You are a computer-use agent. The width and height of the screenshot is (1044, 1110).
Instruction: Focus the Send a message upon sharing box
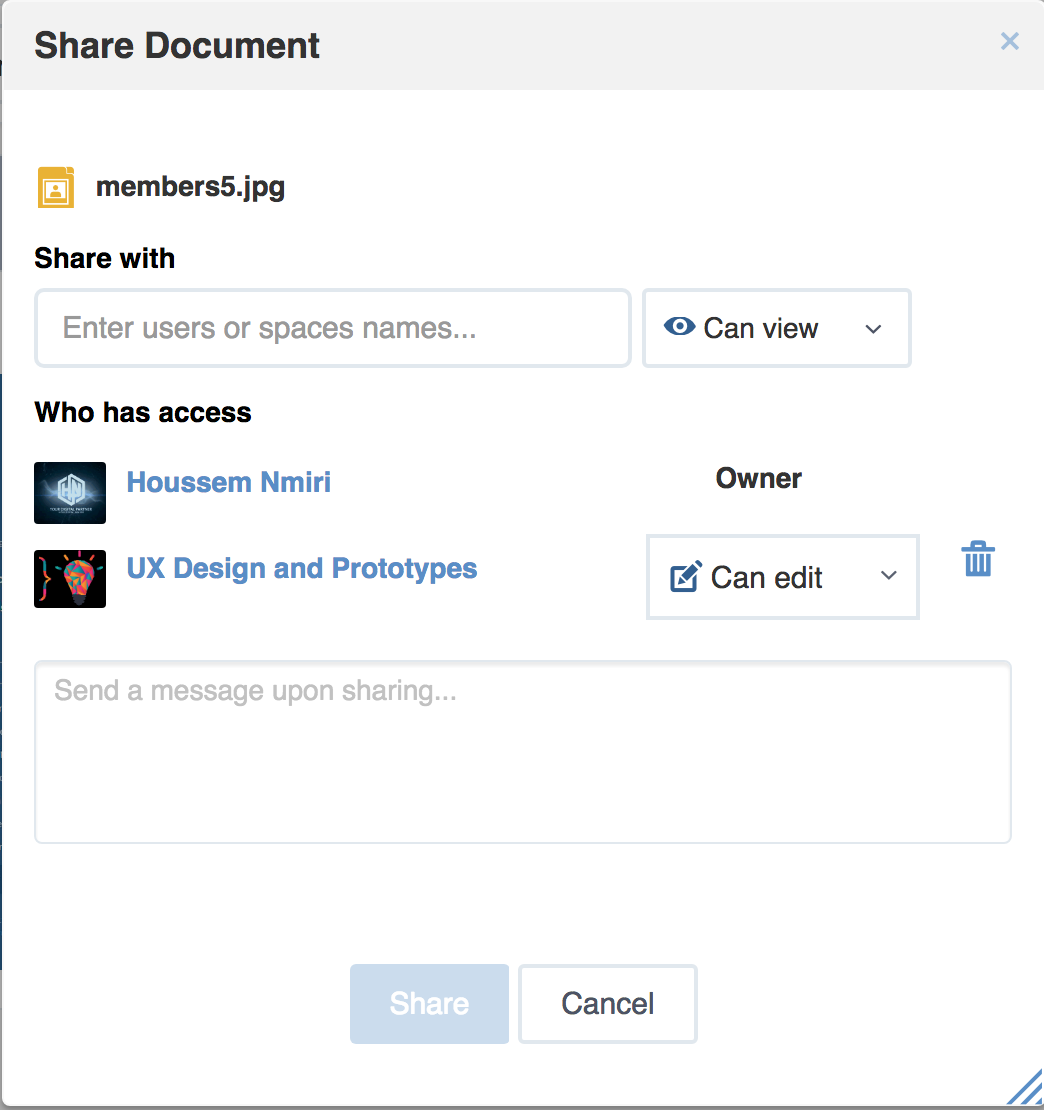(523, 752)
